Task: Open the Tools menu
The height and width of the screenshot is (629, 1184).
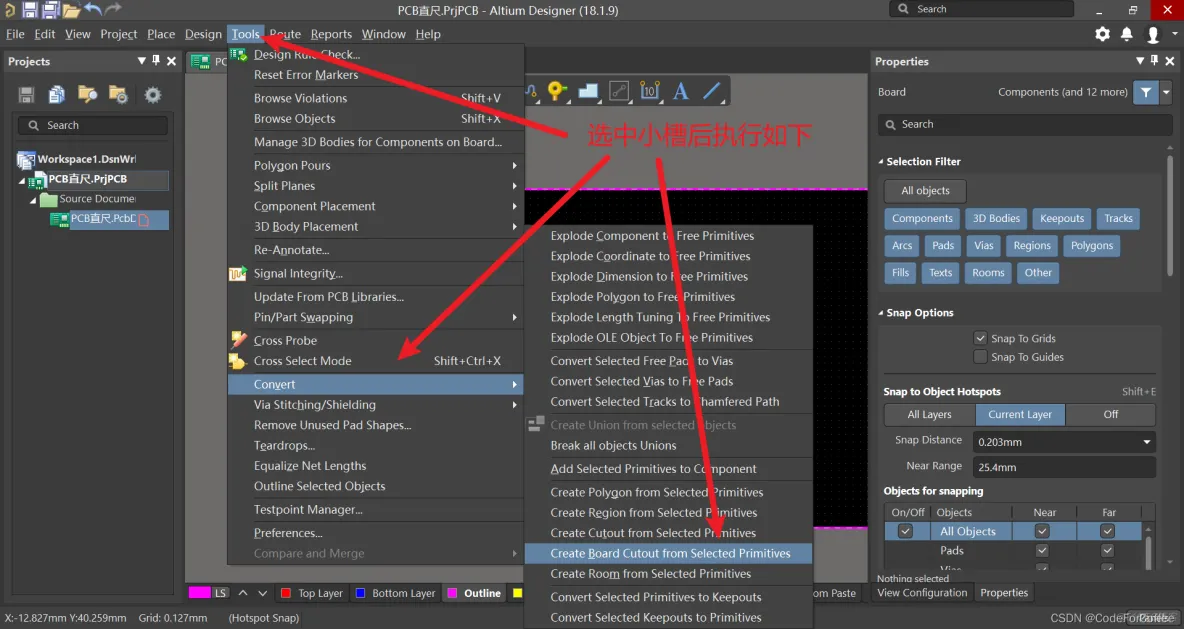Action: pyautogui.click(x=245, y=34)
